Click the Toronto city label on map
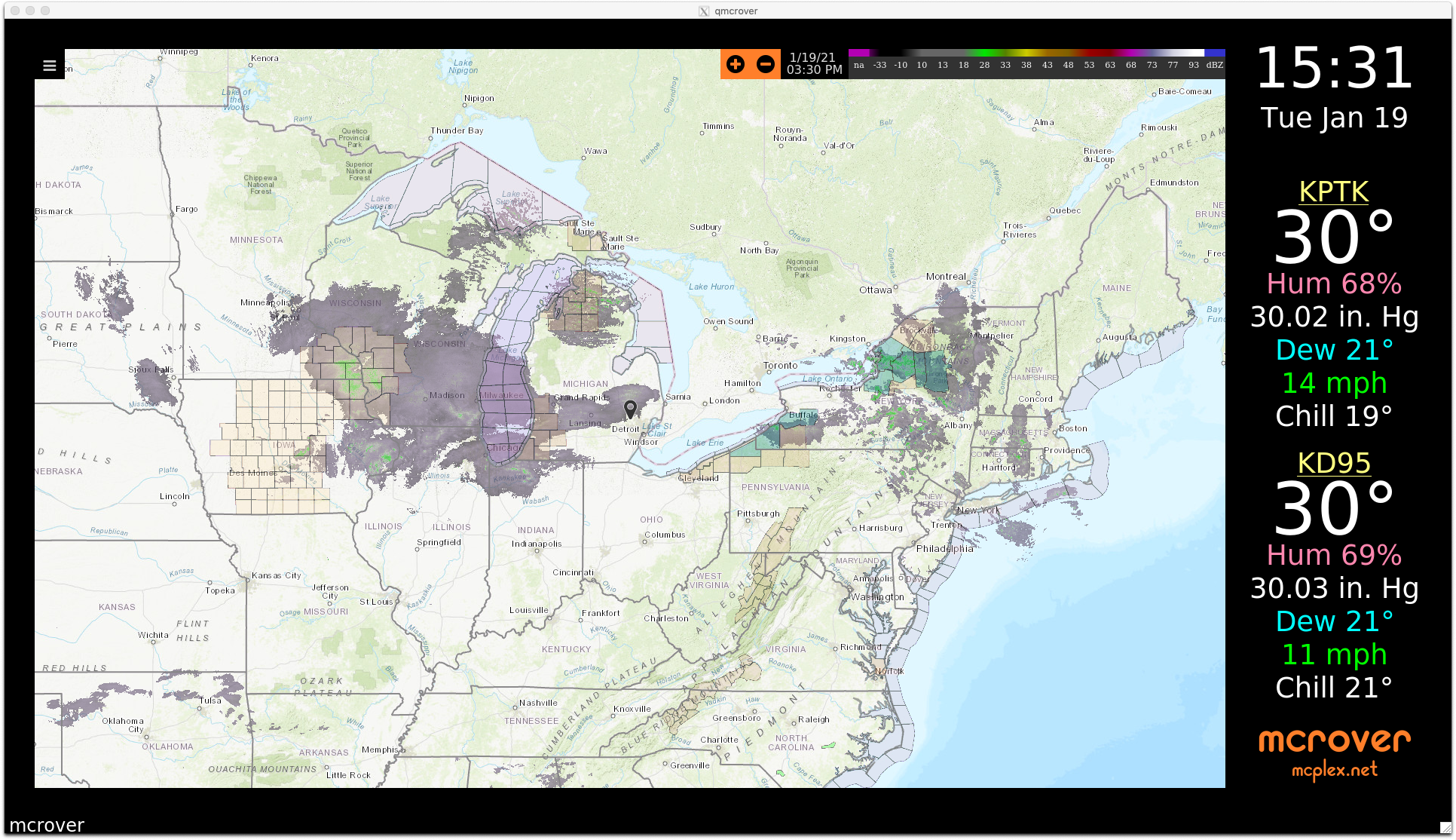 [x=780, y=365]
